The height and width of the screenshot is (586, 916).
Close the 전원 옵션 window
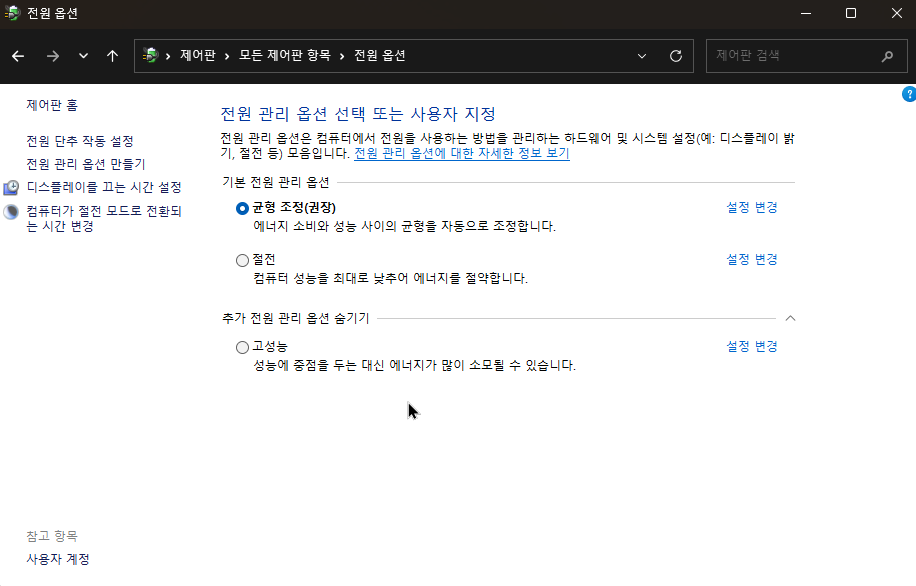(x=896, y=13)
